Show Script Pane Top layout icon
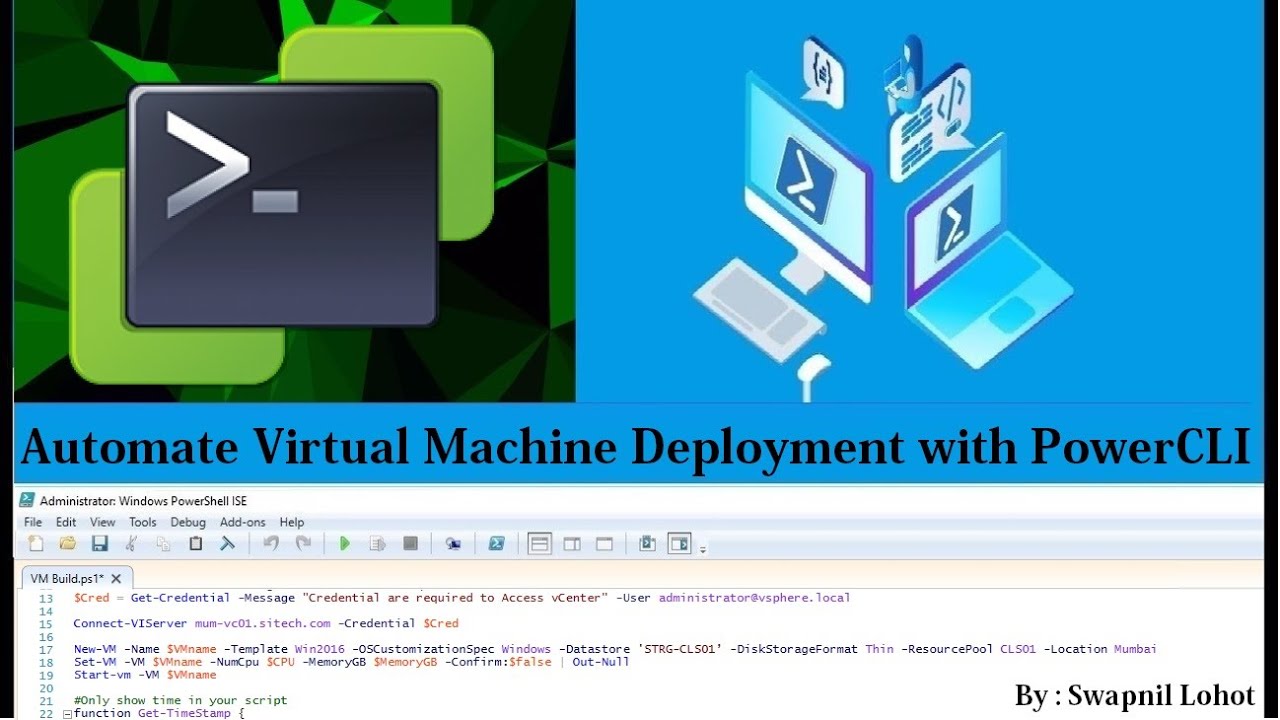The image size is (1280, 720). 540,544
